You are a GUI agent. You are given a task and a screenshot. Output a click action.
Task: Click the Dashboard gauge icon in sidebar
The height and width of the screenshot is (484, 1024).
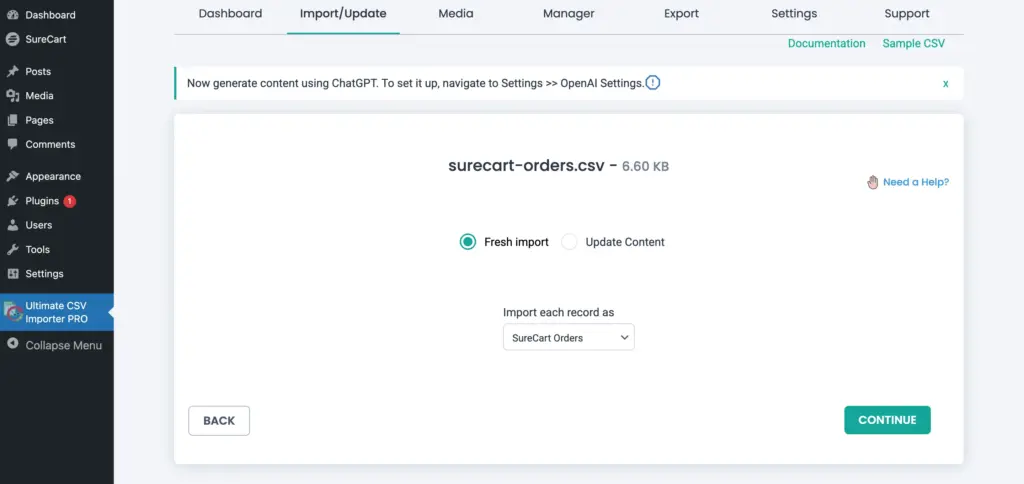point(12,15)
